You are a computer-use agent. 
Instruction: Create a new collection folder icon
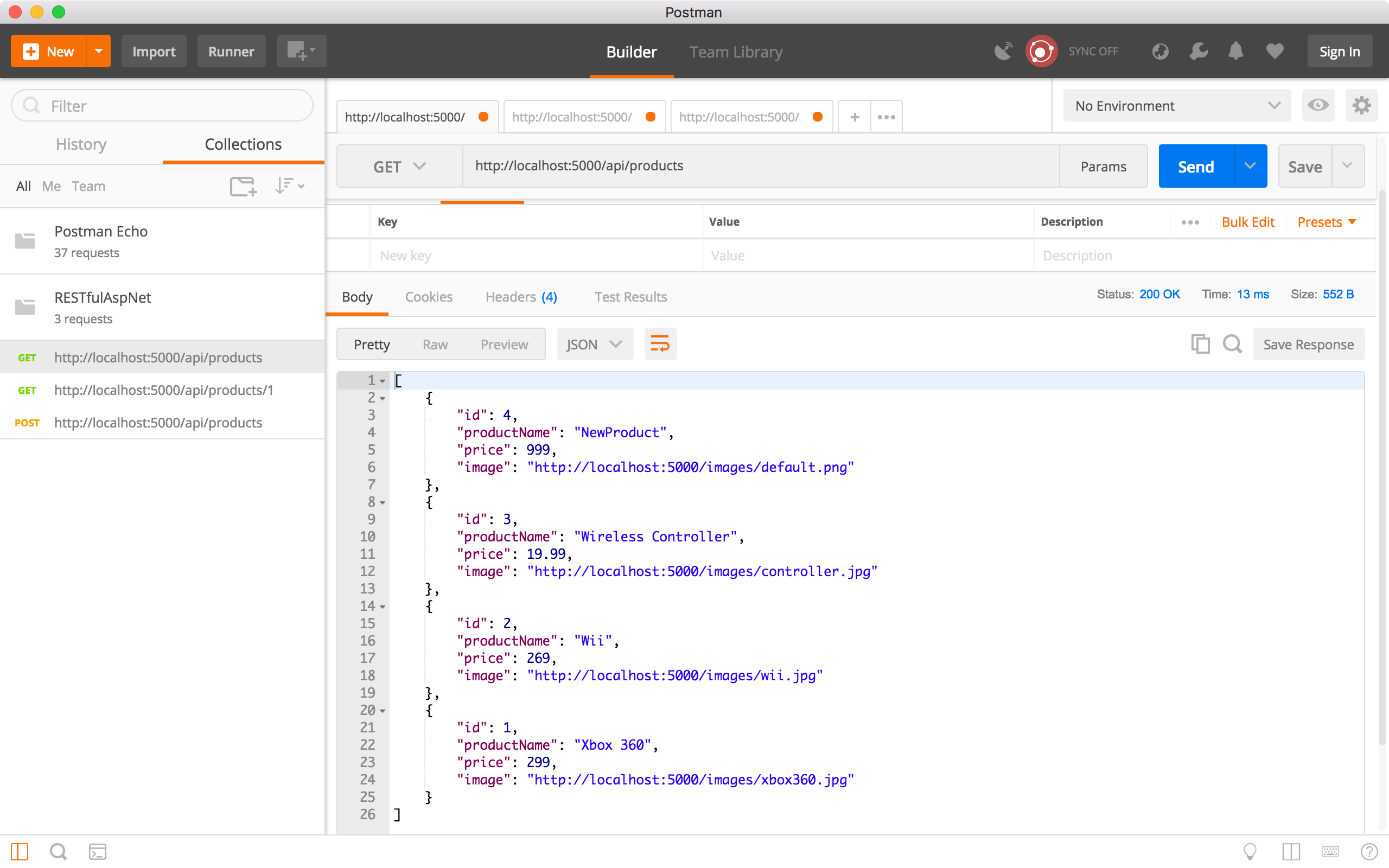click(x=244, y=186)
